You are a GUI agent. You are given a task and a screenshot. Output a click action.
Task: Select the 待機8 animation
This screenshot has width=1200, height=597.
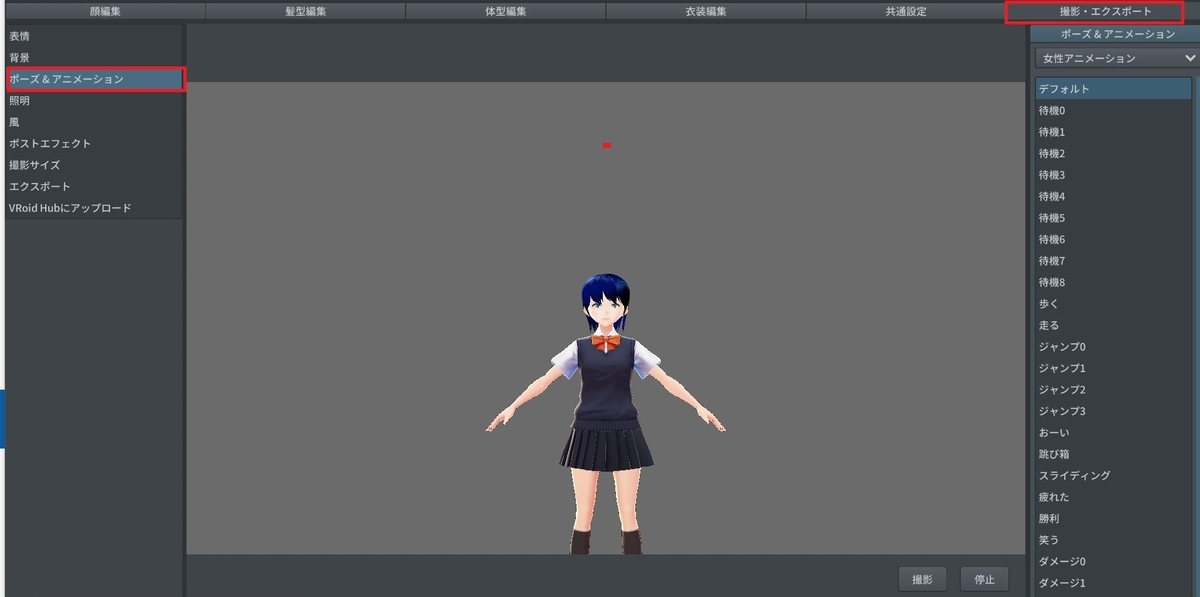[x=1115, y=283]
